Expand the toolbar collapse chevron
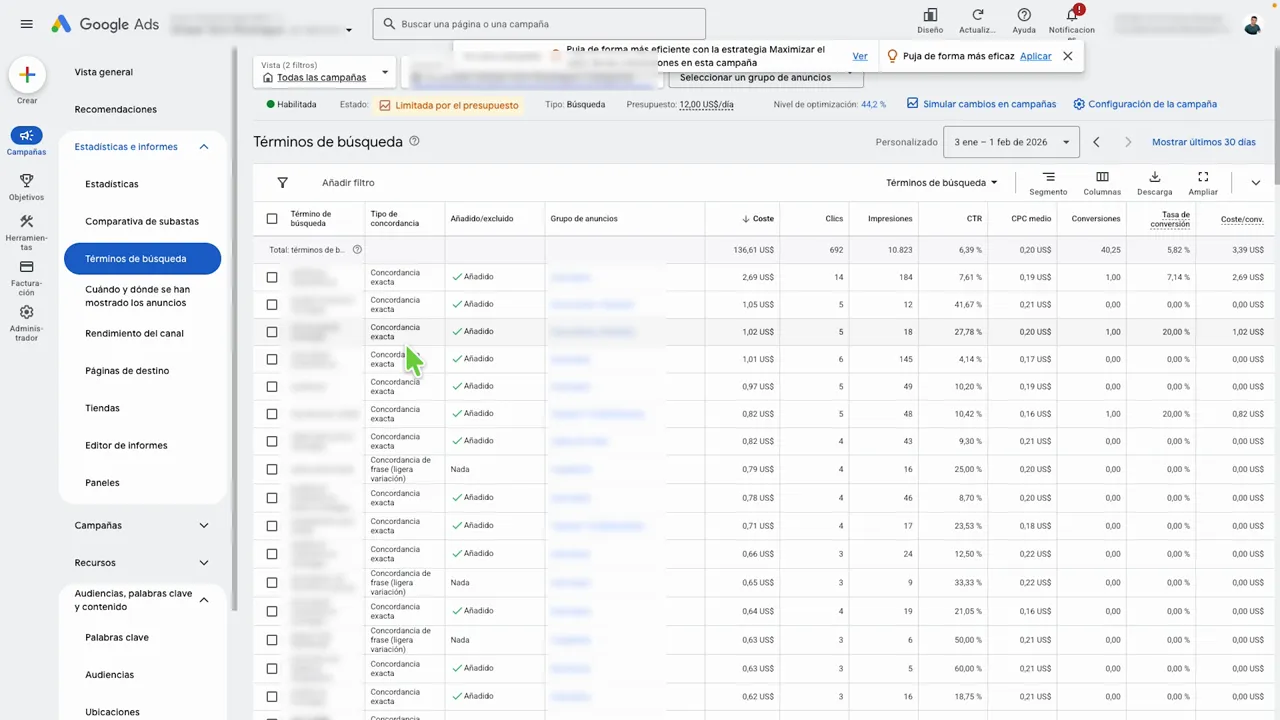The height and width of the screenshot is (720, 1280). pos(1256,183)
